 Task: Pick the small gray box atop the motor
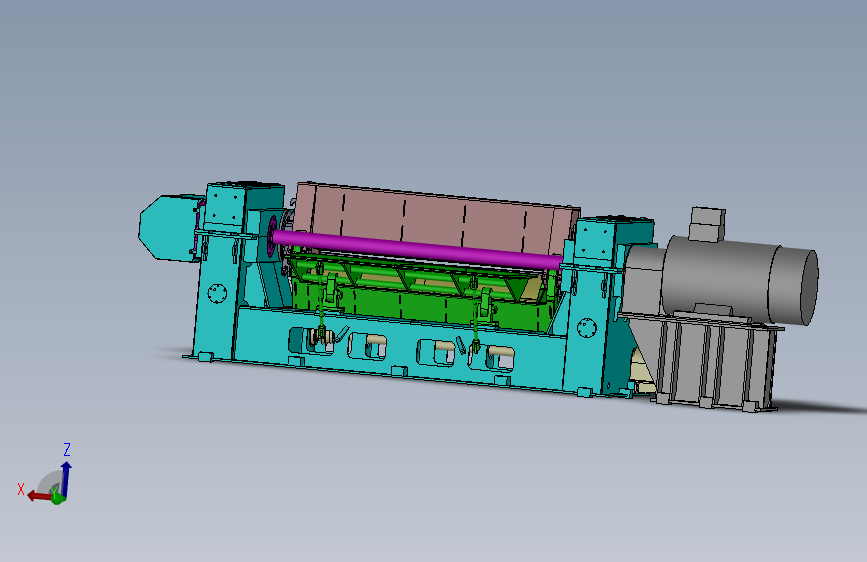[706, 225]
